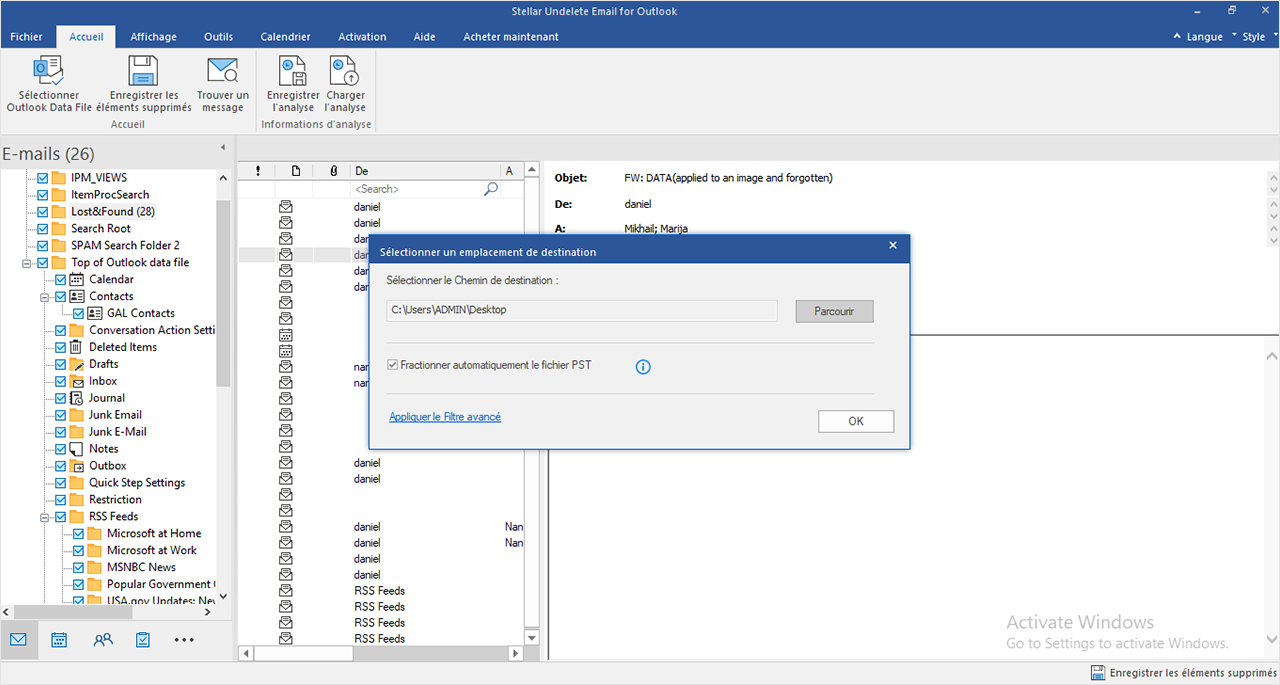This screenshot has width=1280, height=685.
Task: Uncheck the Junk Email folder checkbox
Action: click(60, 415)
